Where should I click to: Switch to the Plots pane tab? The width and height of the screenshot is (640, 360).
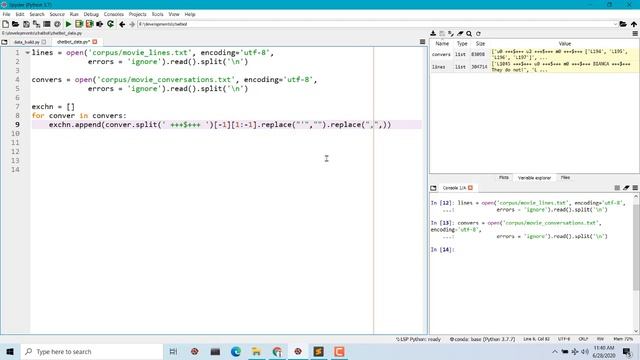click(504, 178)
